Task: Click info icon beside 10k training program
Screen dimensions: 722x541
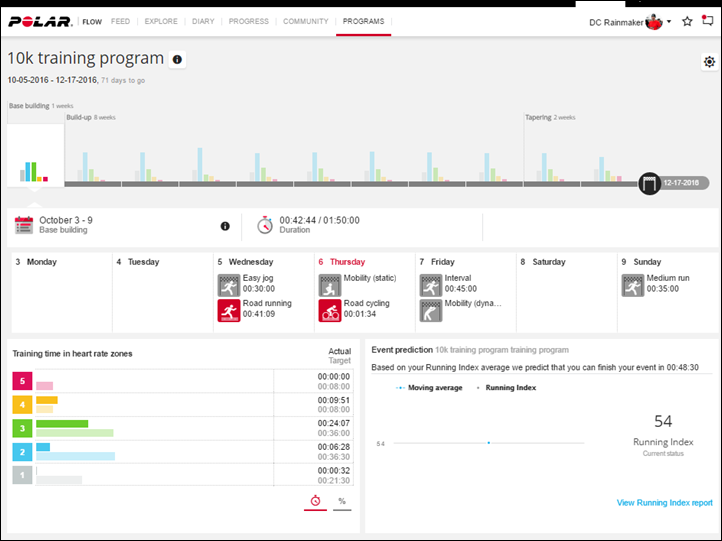Action: click(177, 60)
